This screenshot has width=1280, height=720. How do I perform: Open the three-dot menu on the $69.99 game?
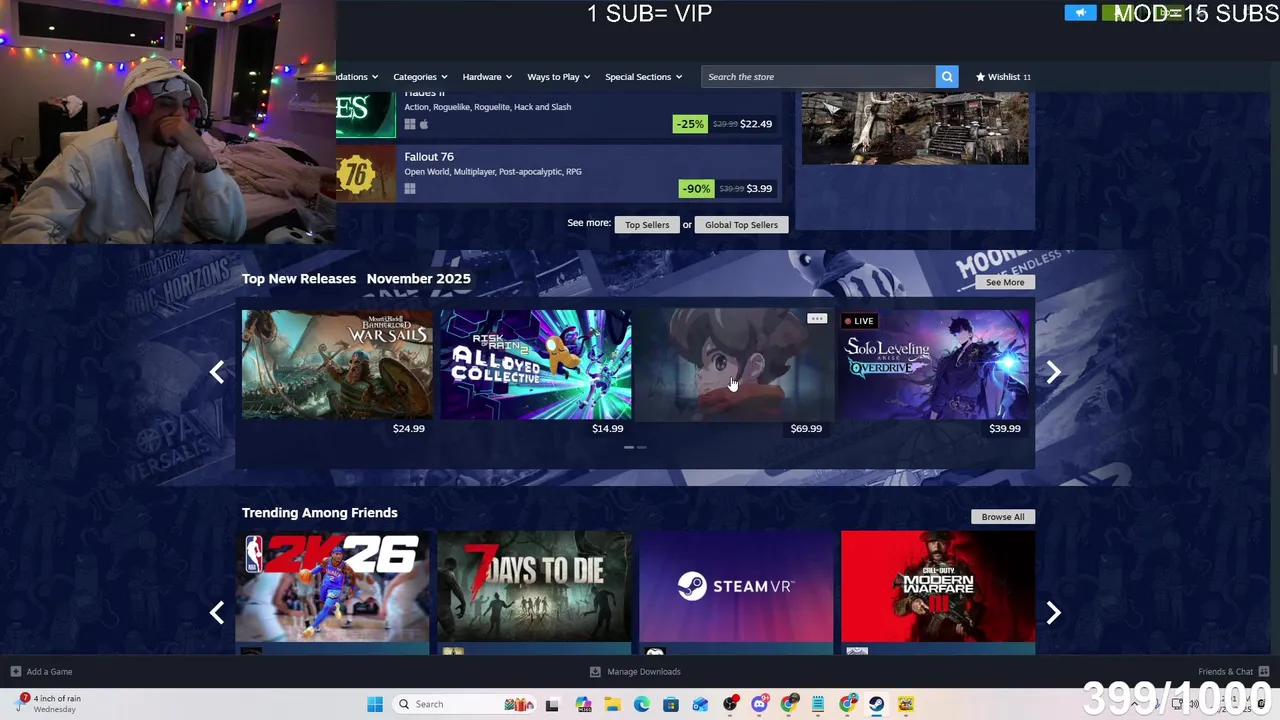click(817, 319)
